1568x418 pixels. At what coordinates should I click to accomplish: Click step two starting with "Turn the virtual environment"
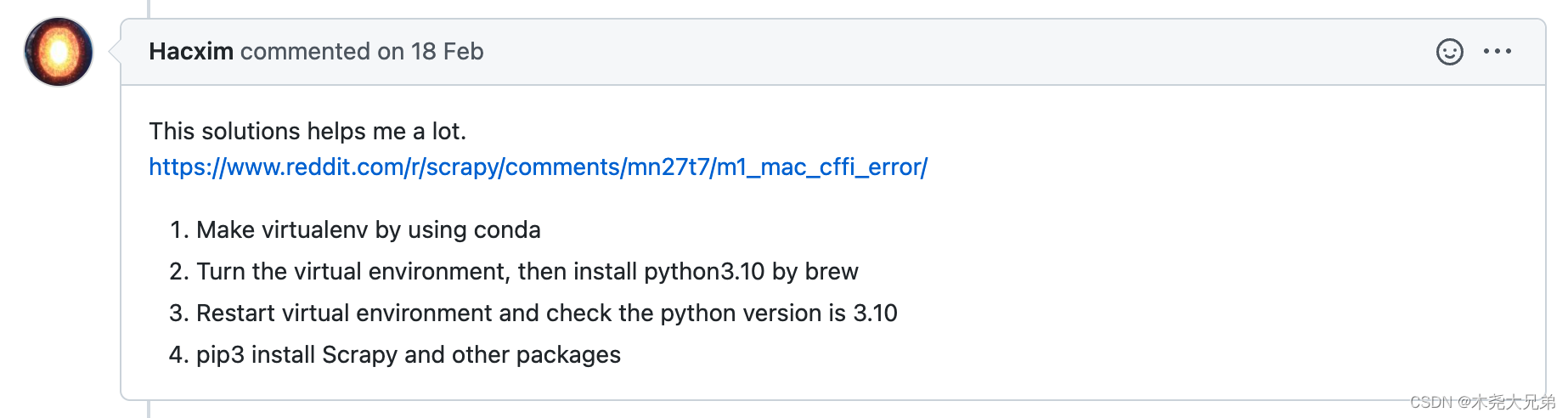tap(527, 272)
